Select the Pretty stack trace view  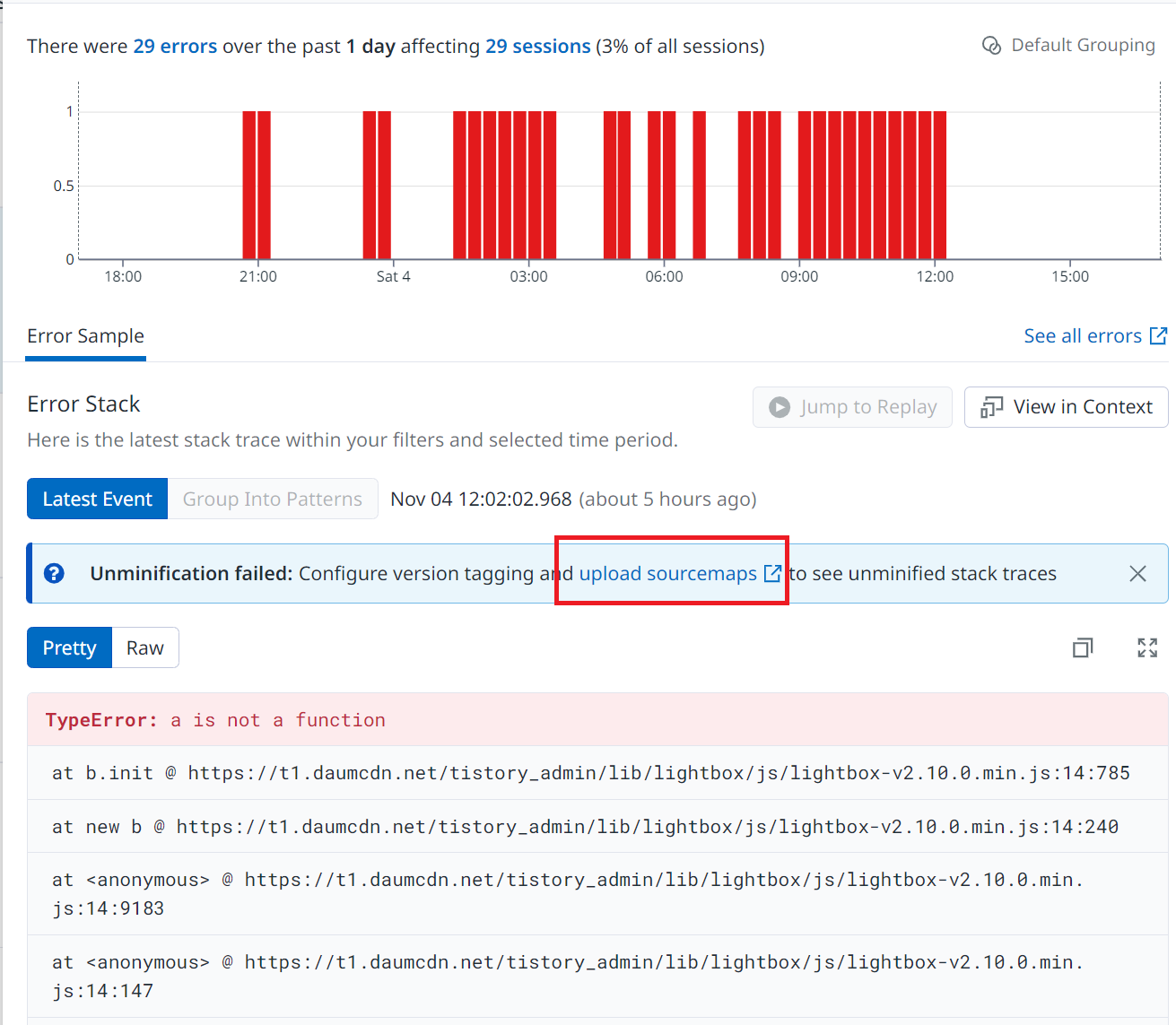click(x=70, y=647)
